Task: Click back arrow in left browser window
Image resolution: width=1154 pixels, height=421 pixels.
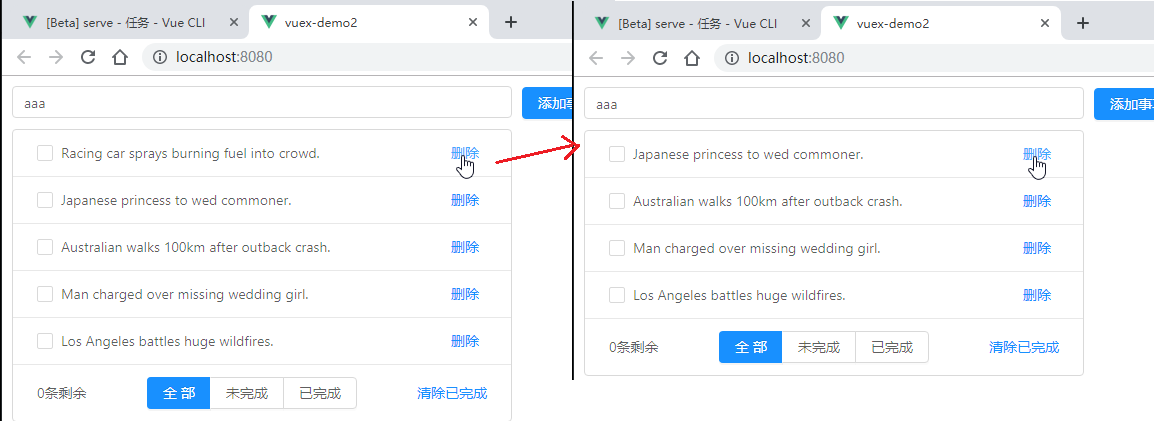Action: point(25,57)
